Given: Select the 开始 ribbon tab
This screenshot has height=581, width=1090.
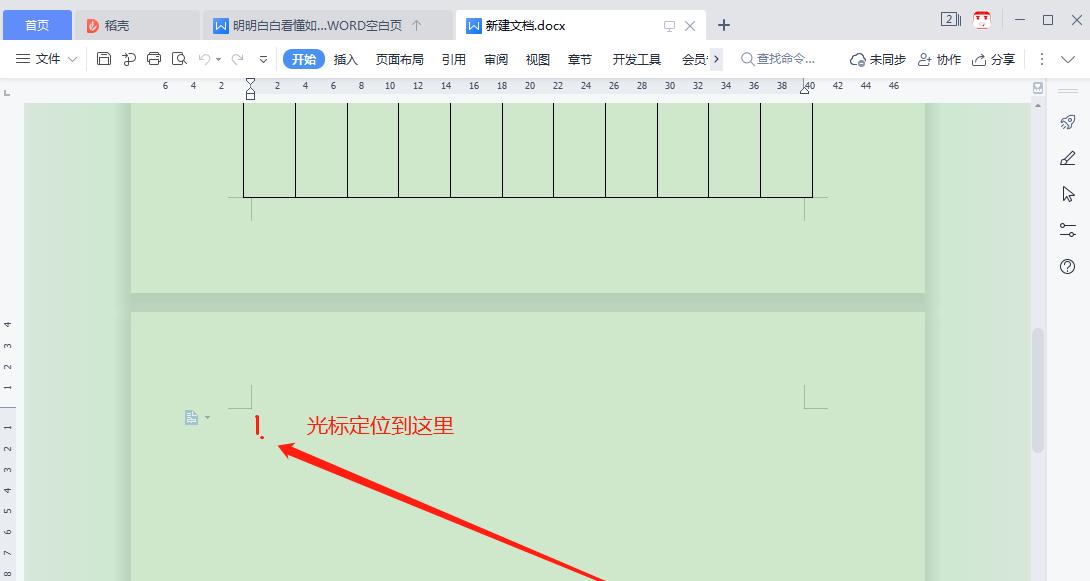Looking at the screenshot, I should tap(304, 59).
